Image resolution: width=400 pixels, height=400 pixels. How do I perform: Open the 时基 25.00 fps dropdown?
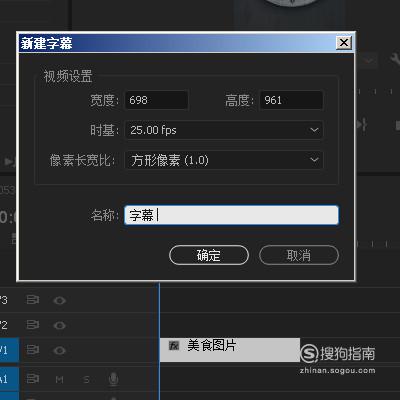pyautogui.click(x=224, y=130)
